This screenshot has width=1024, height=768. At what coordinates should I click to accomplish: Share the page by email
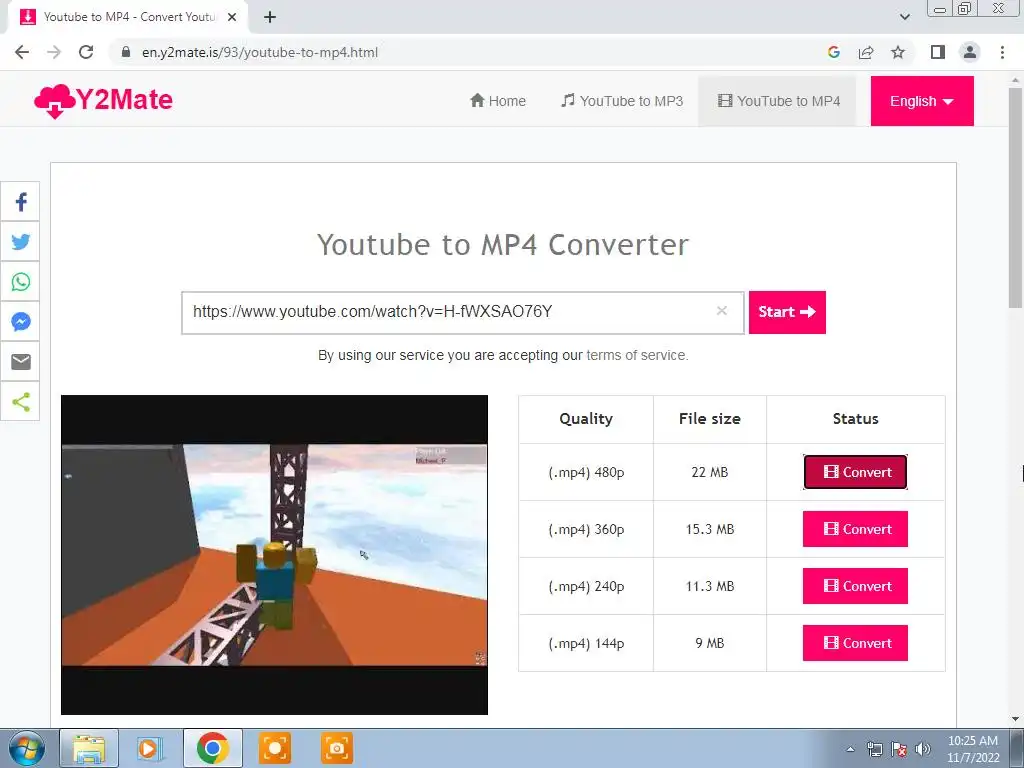tap(20, 362)
